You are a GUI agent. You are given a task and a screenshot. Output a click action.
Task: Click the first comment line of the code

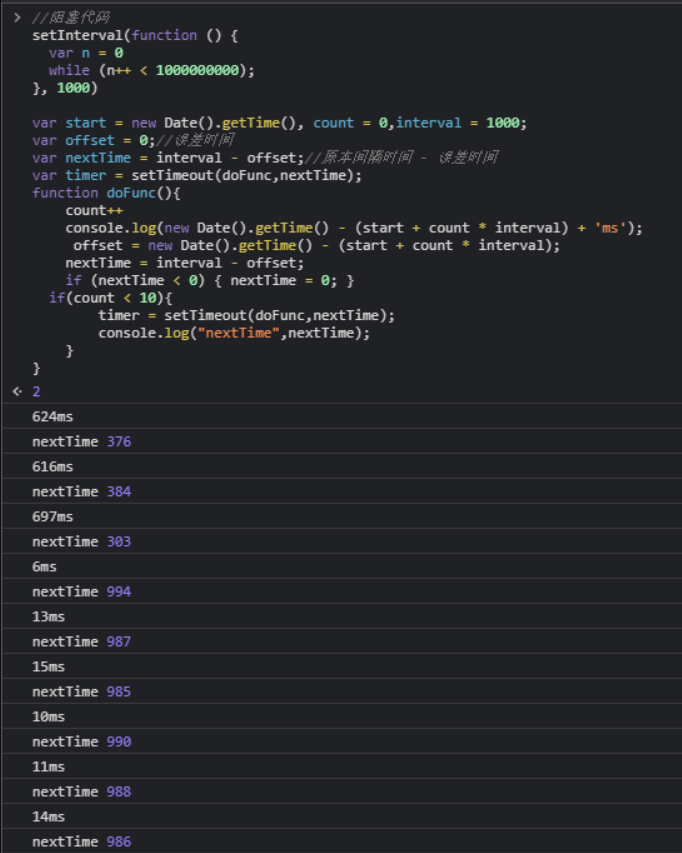click(71, 17)
